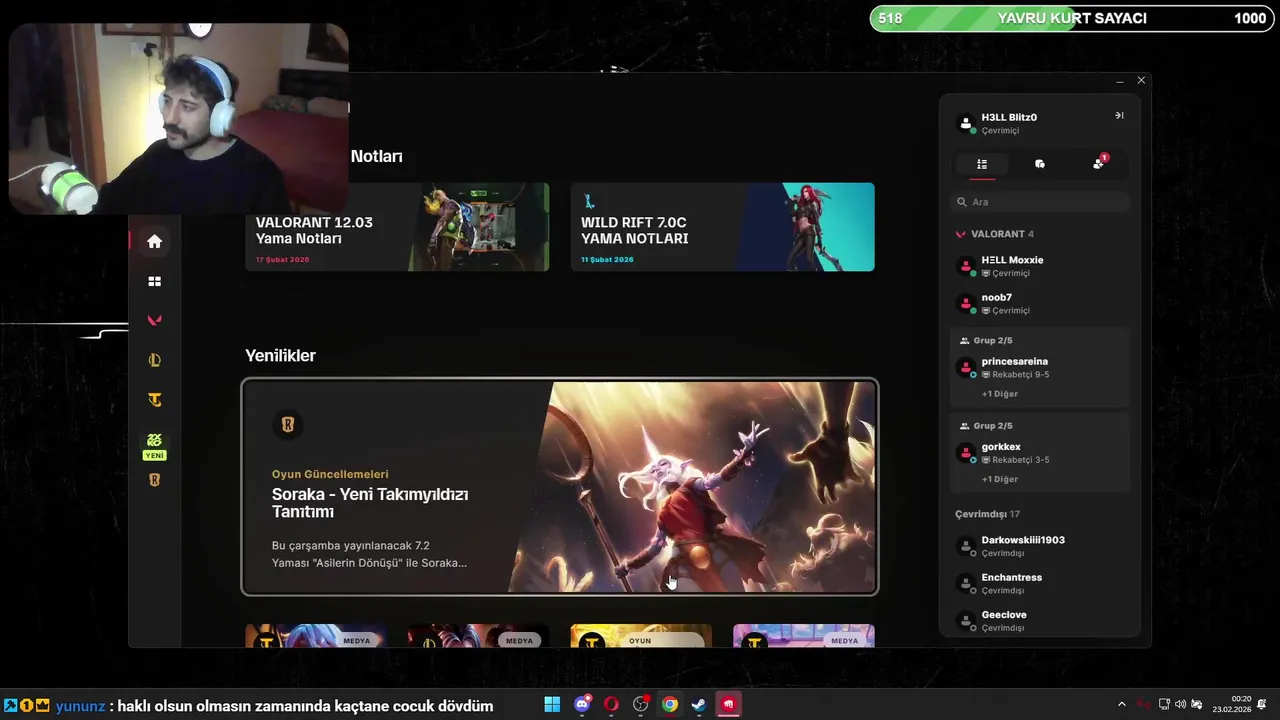Screen dimensions: 1280x720
Task: Open Opera browser from the taskbar
Action: (x=611, y=705)
